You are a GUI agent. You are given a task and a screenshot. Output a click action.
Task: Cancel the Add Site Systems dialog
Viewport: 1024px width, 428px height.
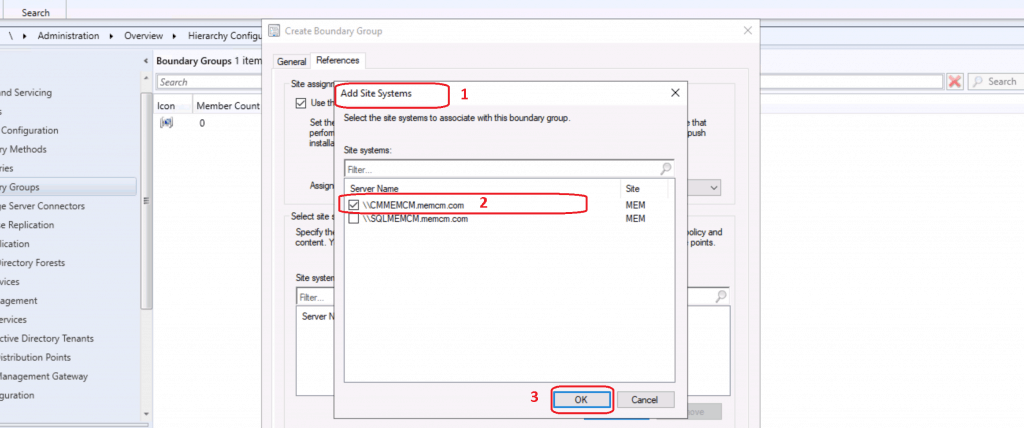coord(645,400)
